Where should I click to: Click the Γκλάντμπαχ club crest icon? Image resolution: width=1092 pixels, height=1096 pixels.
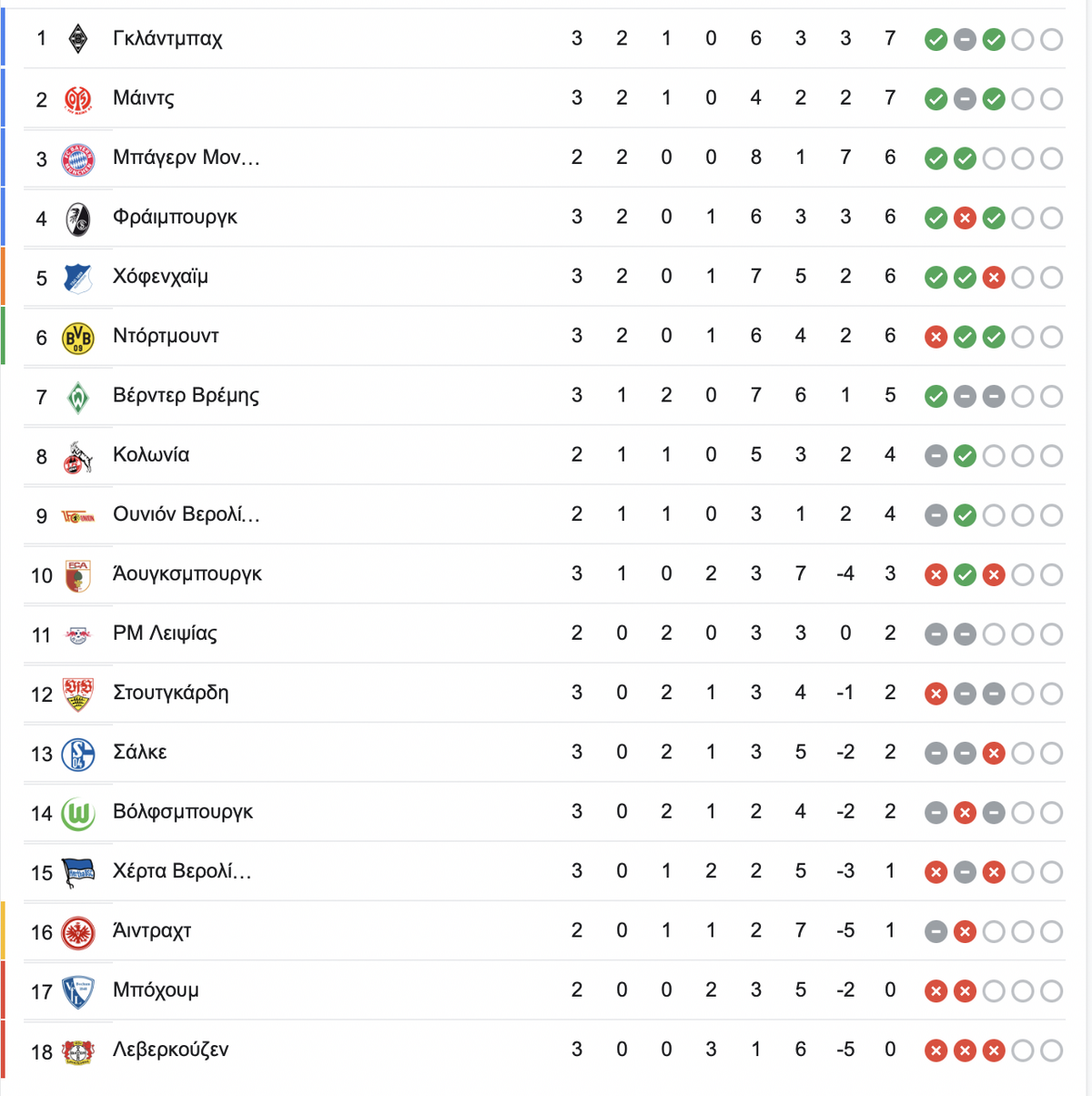pos(78,39)
